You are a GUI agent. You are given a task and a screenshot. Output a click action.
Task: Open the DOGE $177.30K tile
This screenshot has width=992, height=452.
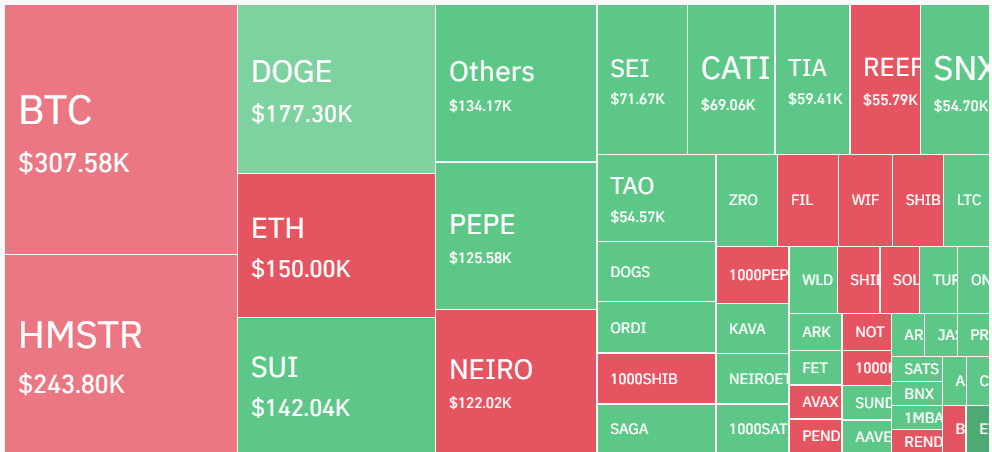(x=336, y=89)
